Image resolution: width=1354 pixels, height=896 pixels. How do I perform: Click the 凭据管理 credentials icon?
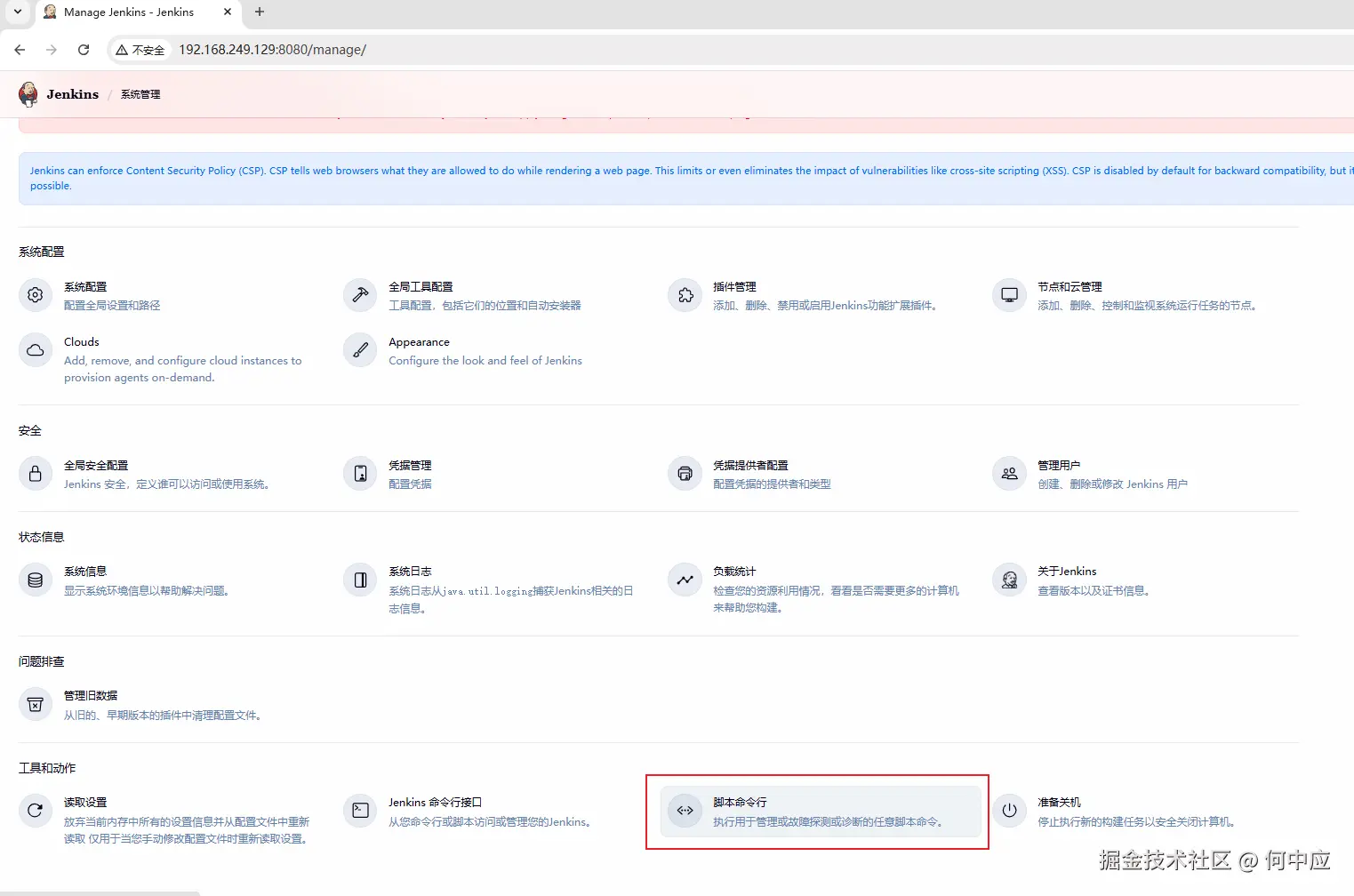pos(360,474)
